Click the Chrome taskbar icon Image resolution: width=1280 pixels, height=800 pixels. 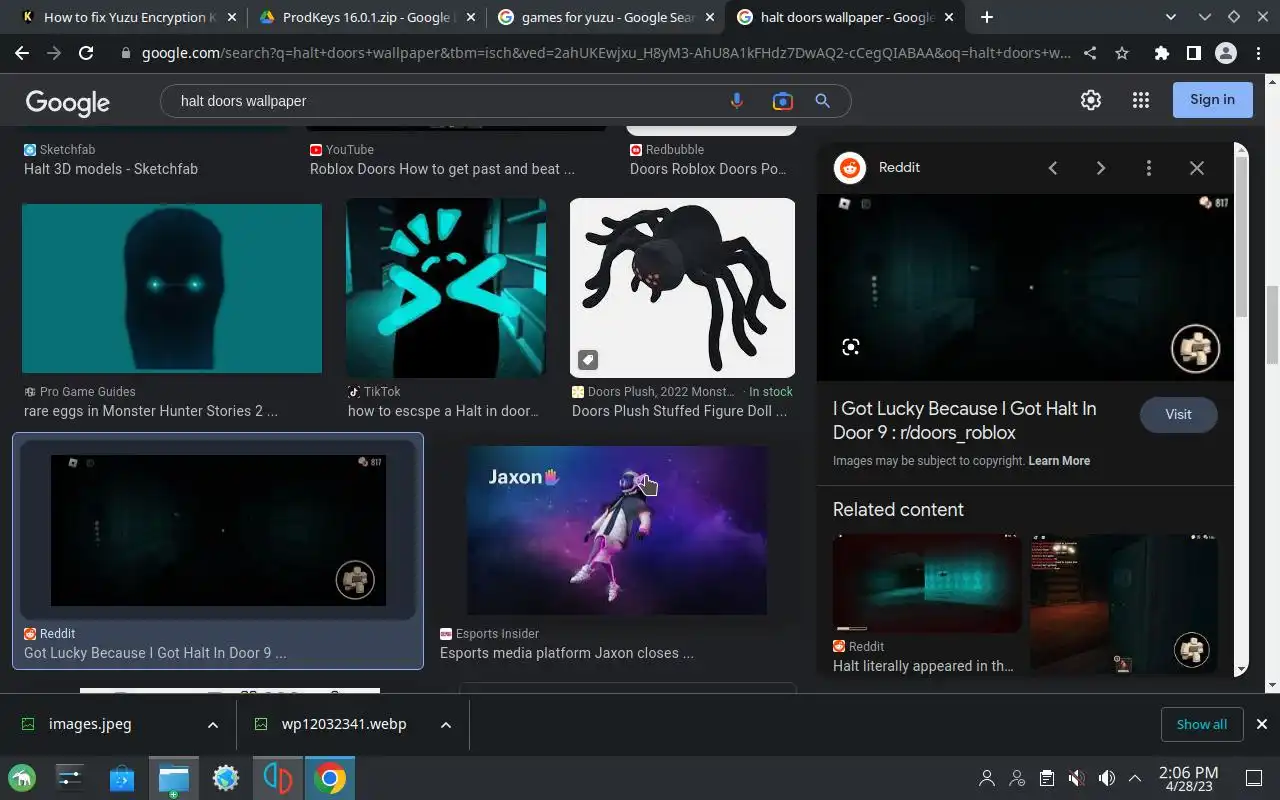pos(330,778)
